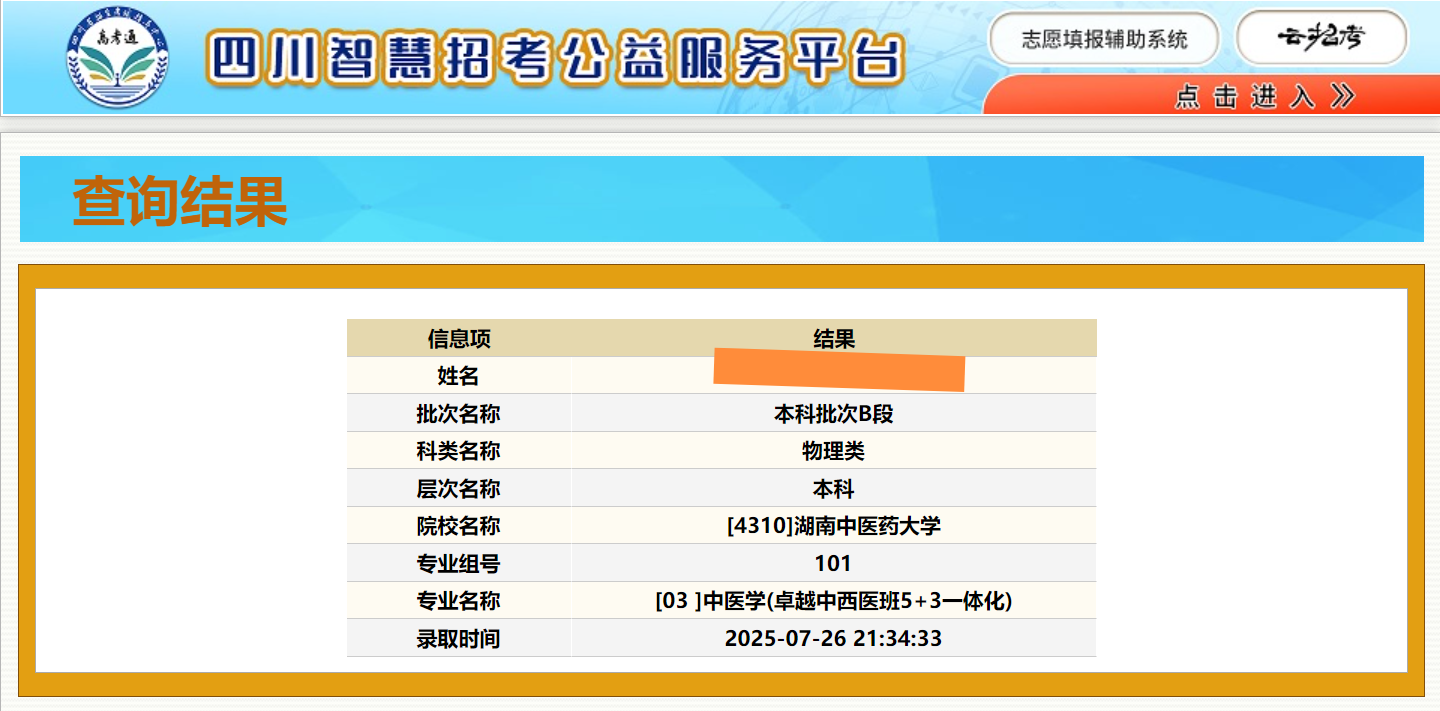Click the 查询结果 page heading

pos(180,201)
